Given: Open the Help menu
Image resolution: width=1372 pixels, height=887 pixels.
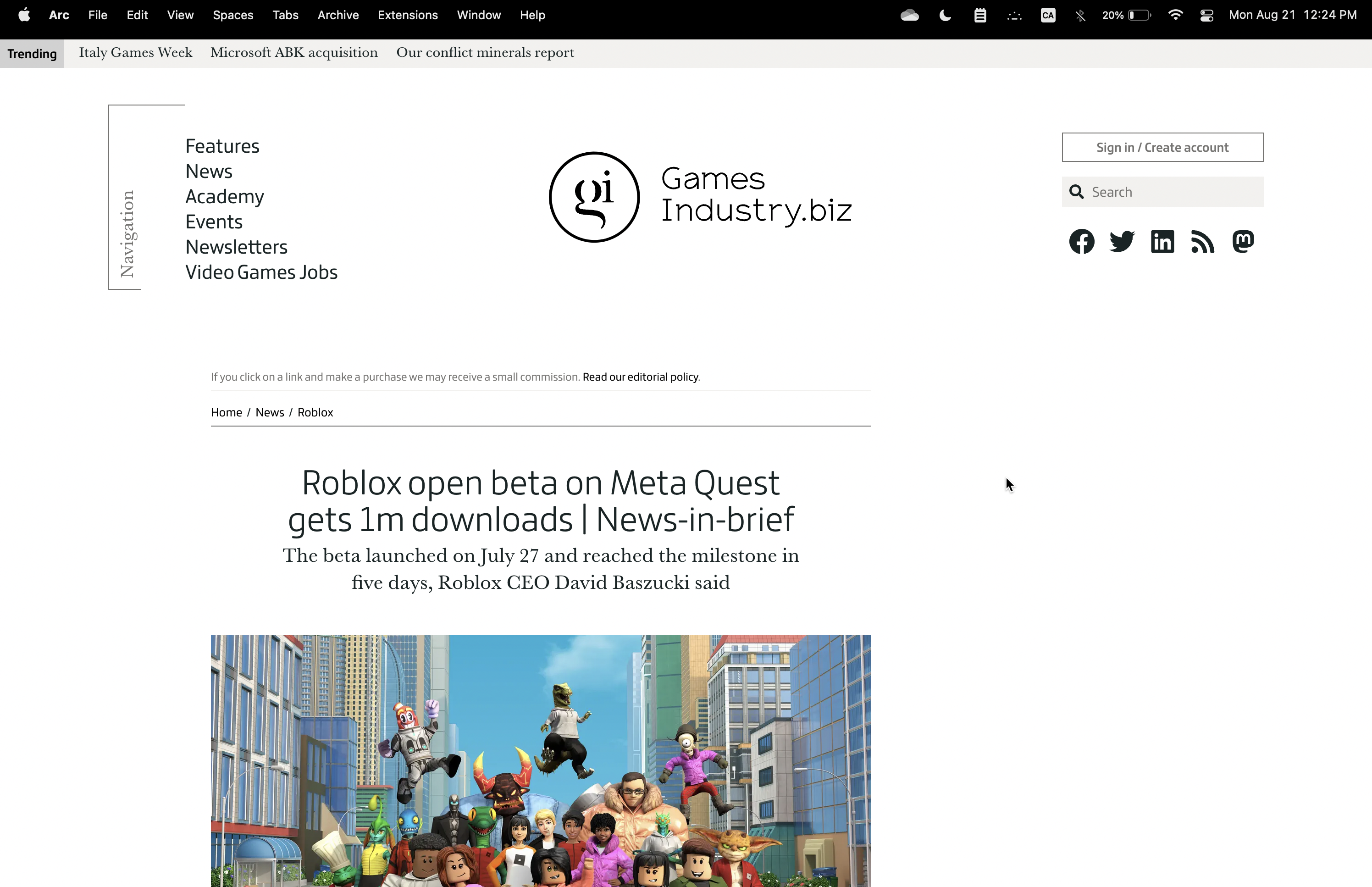Looking at the screenshot, I should (x=532, y=15).
